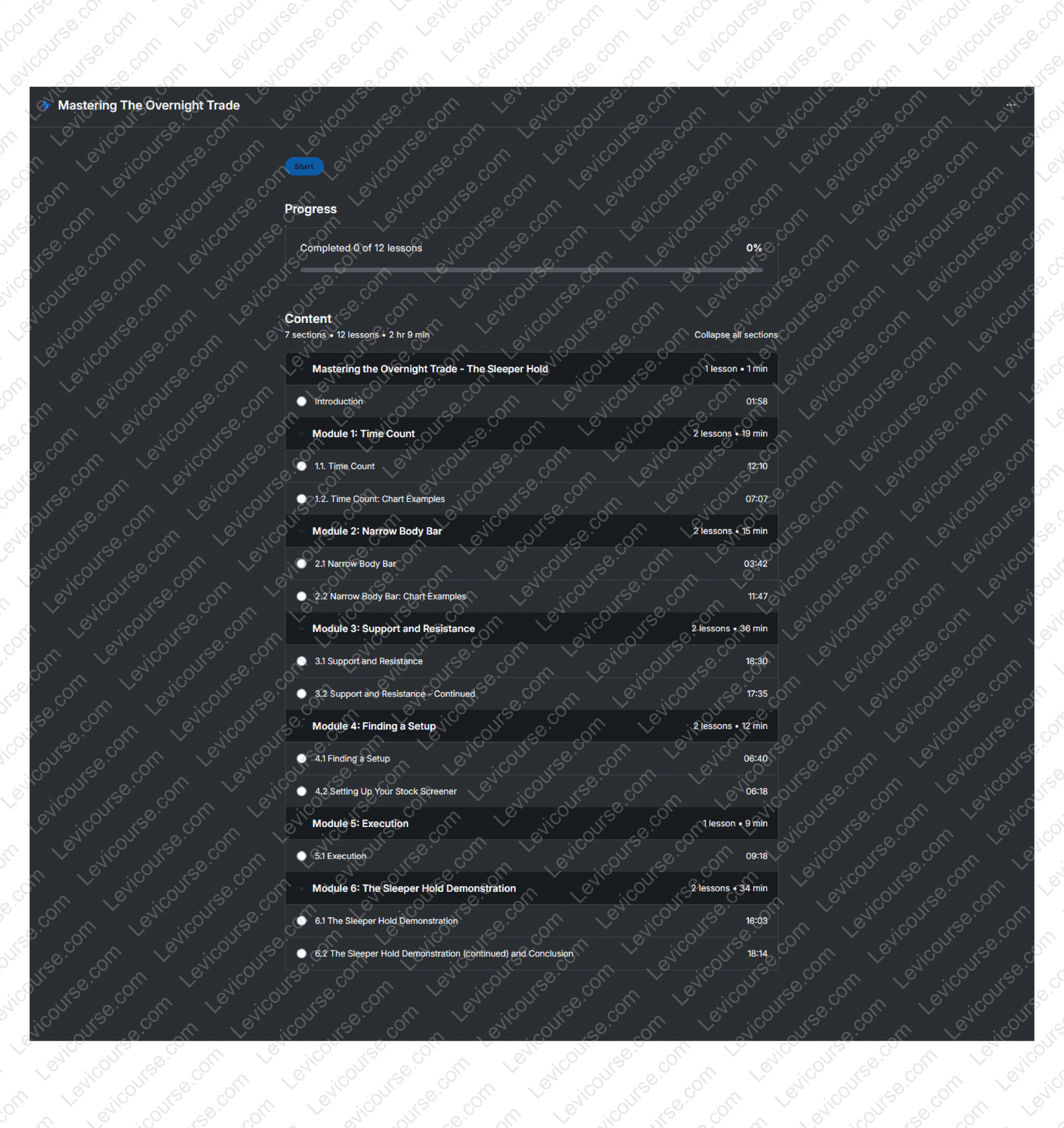The image size is (1064, 1128).
Task: Collapse Module 1: Time Count section chevron
Action: (301, 434)
